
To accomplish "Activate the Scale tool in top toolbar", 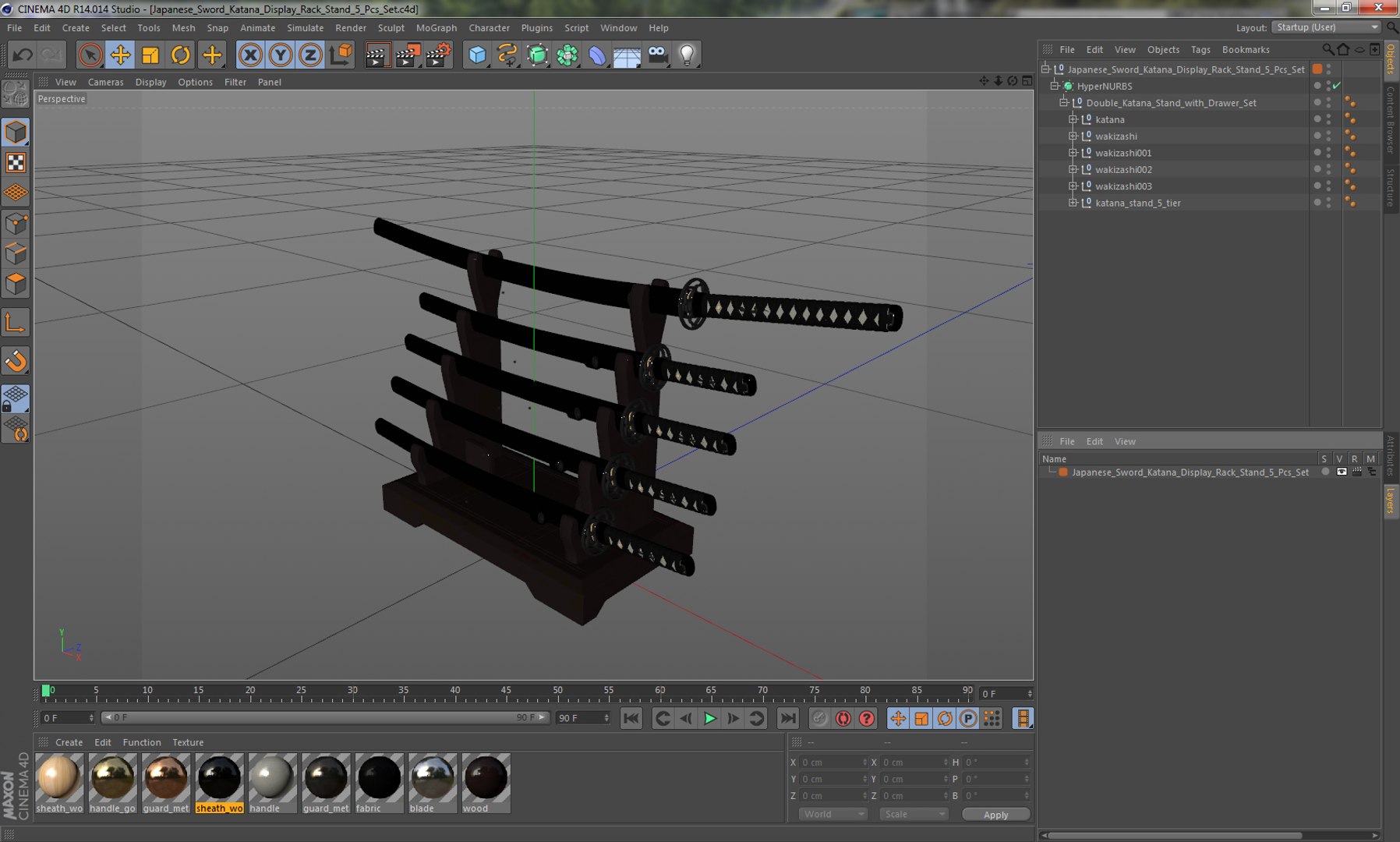I will [150, 55].
